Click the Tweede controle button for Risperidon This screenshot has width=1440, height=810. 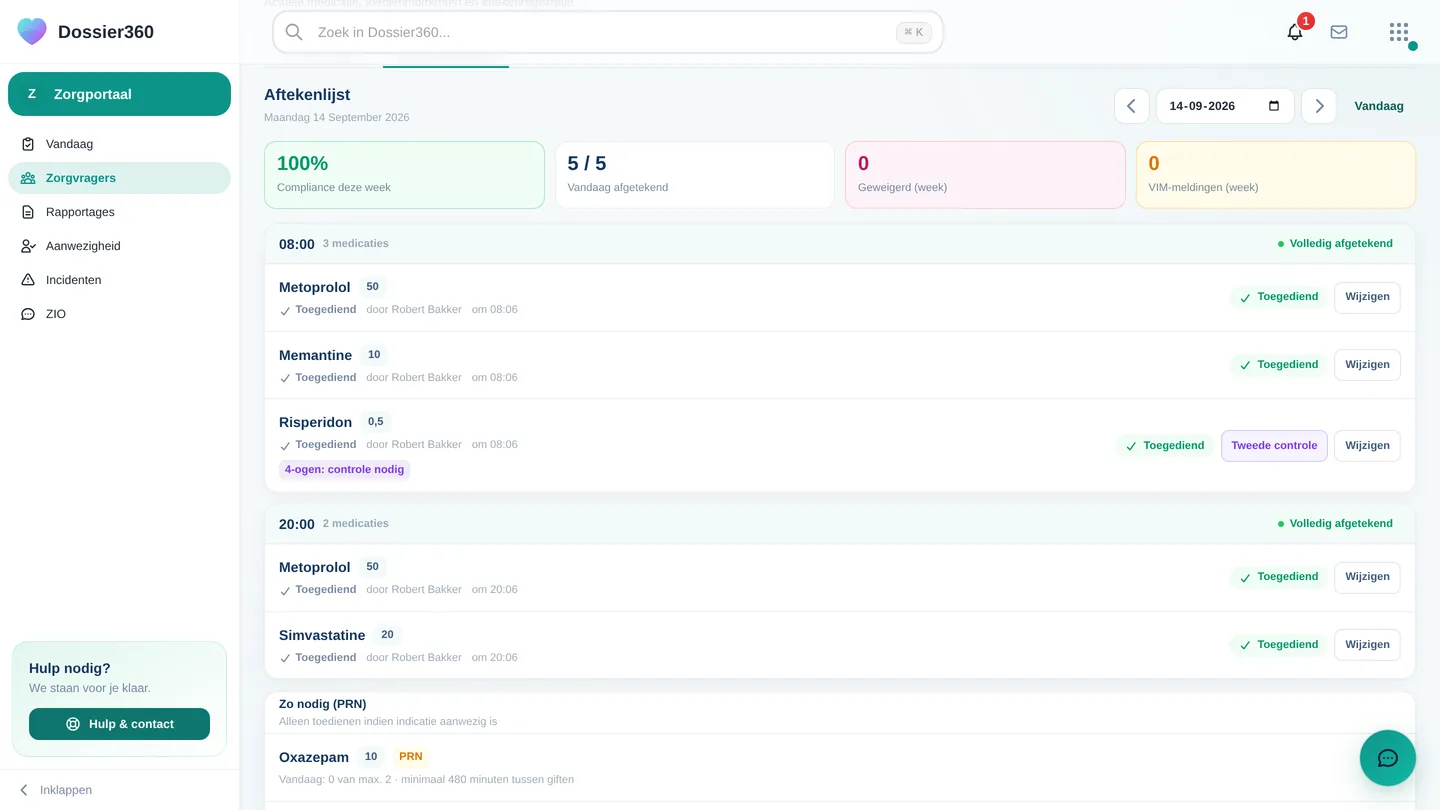pyautogui.click(x=1274, y=446)
